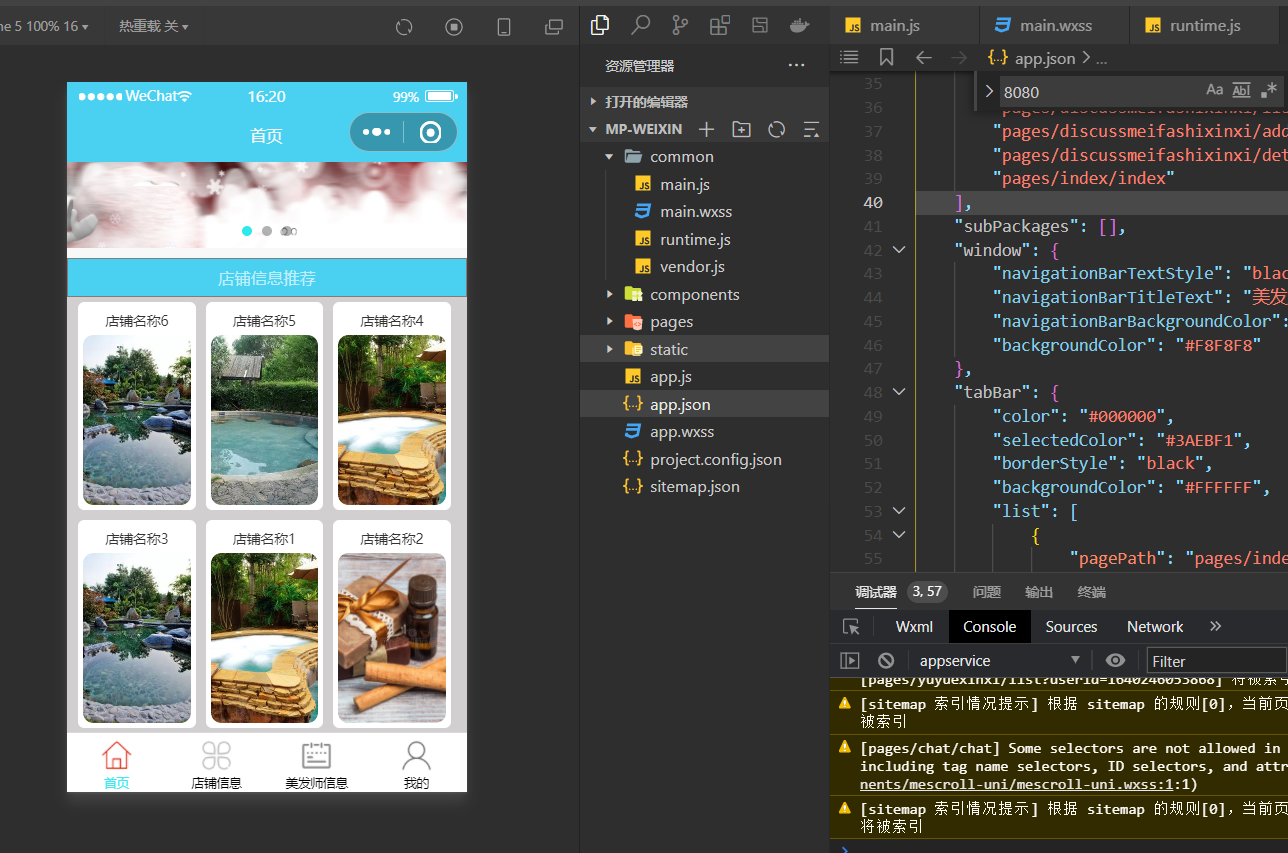Open the Explorer files view in activity bar
1288x853 pixels.
tap(601, 25)
